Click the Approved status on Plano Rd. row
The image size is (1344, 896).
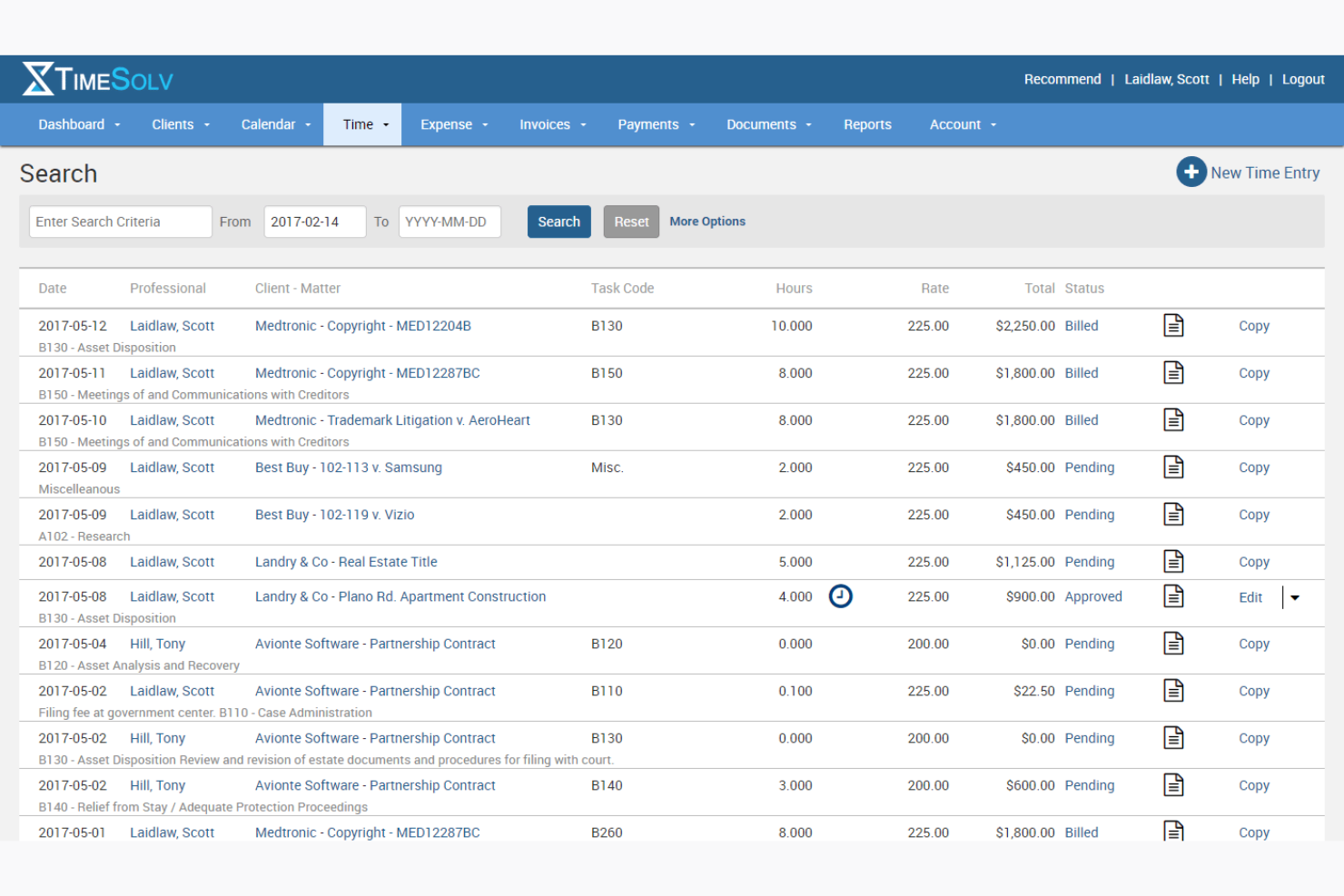(1093, 596)
